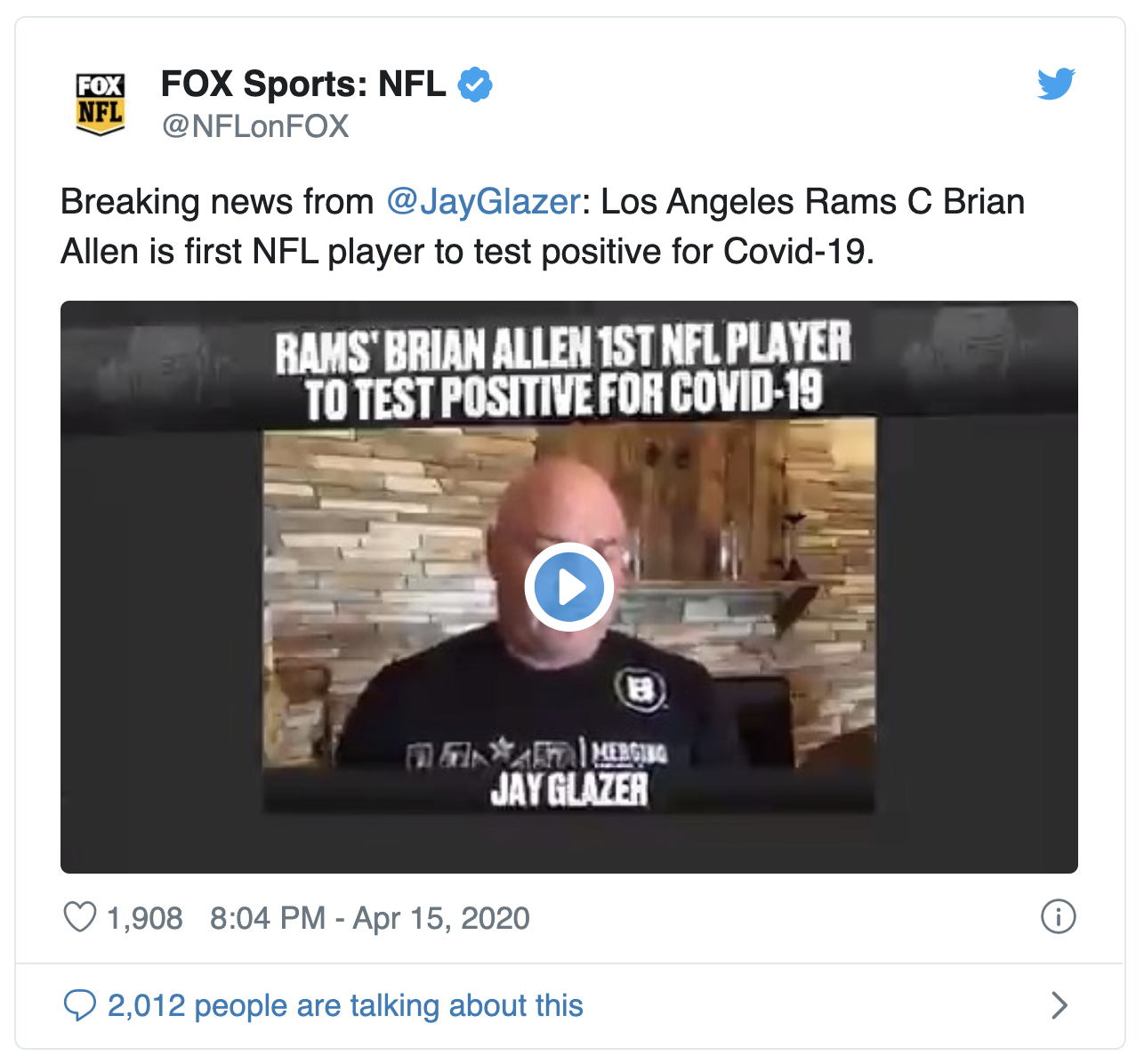Open the @JayGlazer mention link
Image resolution: width=1144 pixels, height=1064 pixels.
[483, 201]
